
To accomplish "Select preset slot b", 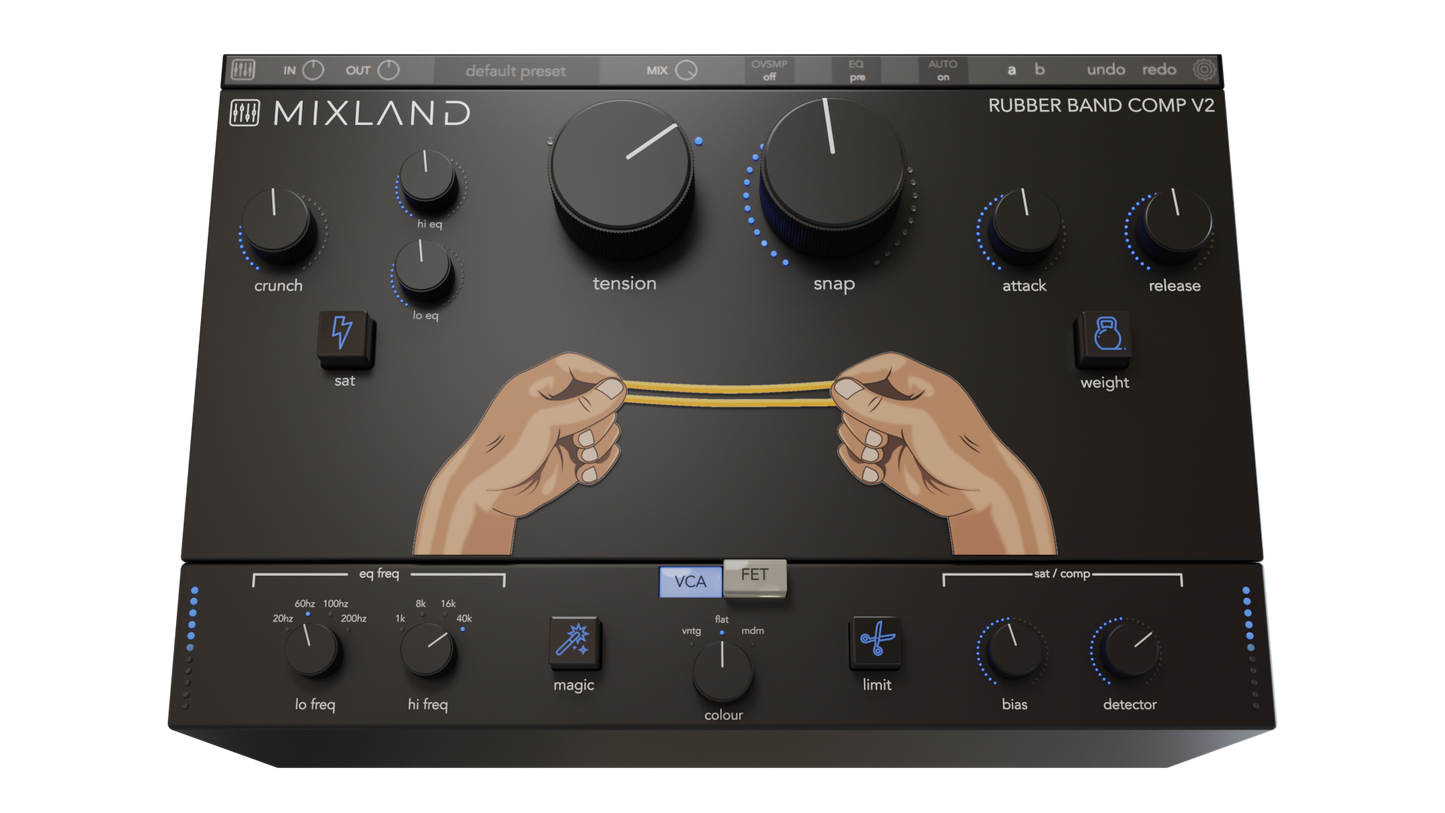I will (x=1040, y=70).
